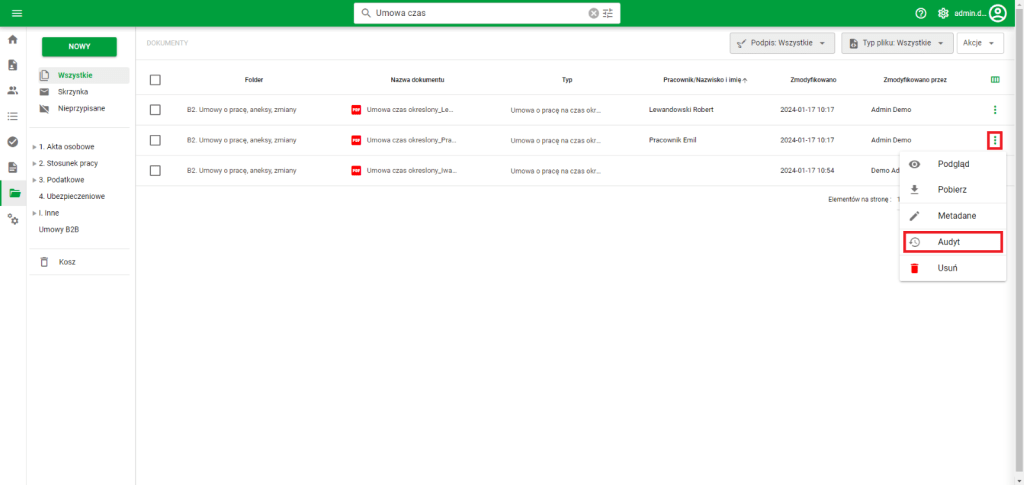Open the Typ pliku: Wszystkie dropdown
This screenshot has height=485, width=1024.
[x=896, y=43]
